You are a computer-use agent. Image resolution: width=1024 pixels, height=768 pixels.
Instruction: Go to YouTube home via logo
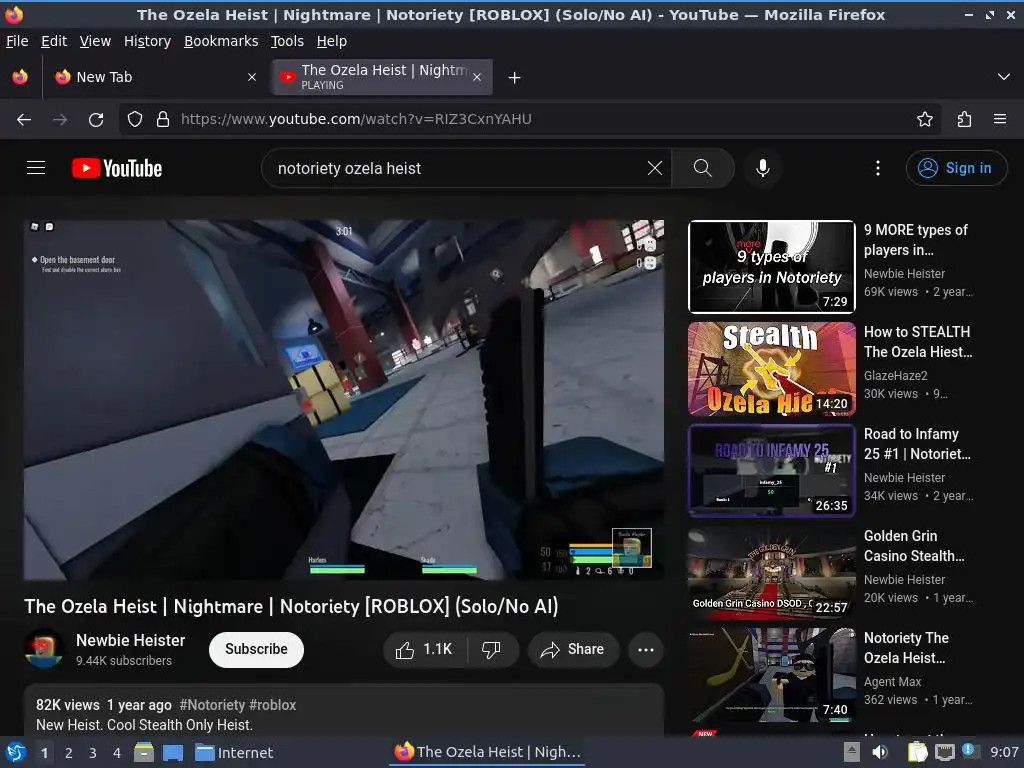click(117, 168)
